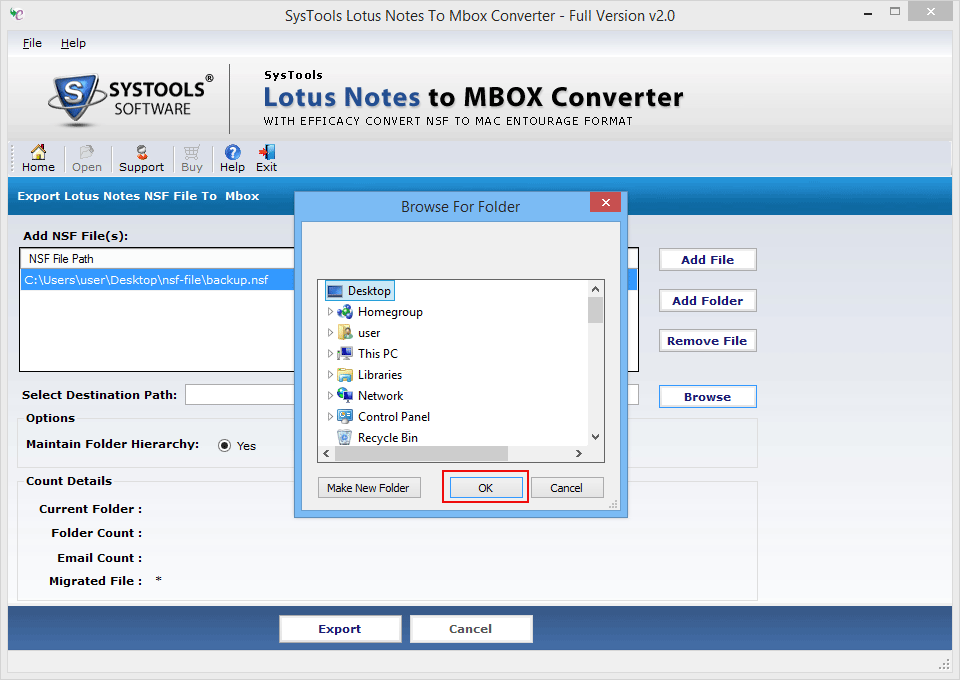The image size is (960, 680).
Task: Select the backup.nsf file path row
Action: (x=329, y=280)
